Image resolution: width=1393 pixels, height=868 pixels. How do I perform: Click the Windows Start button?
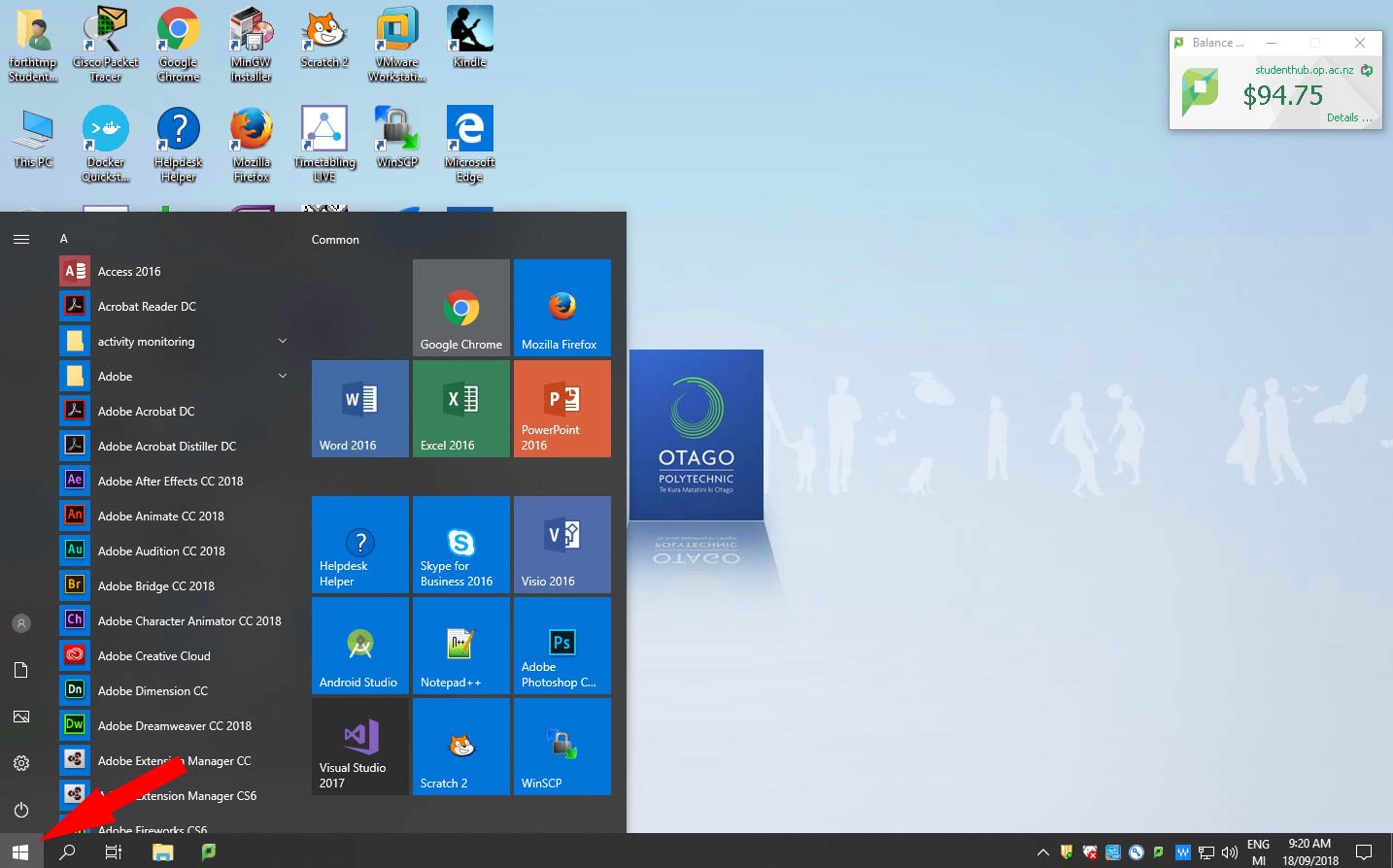pos(21,851)
